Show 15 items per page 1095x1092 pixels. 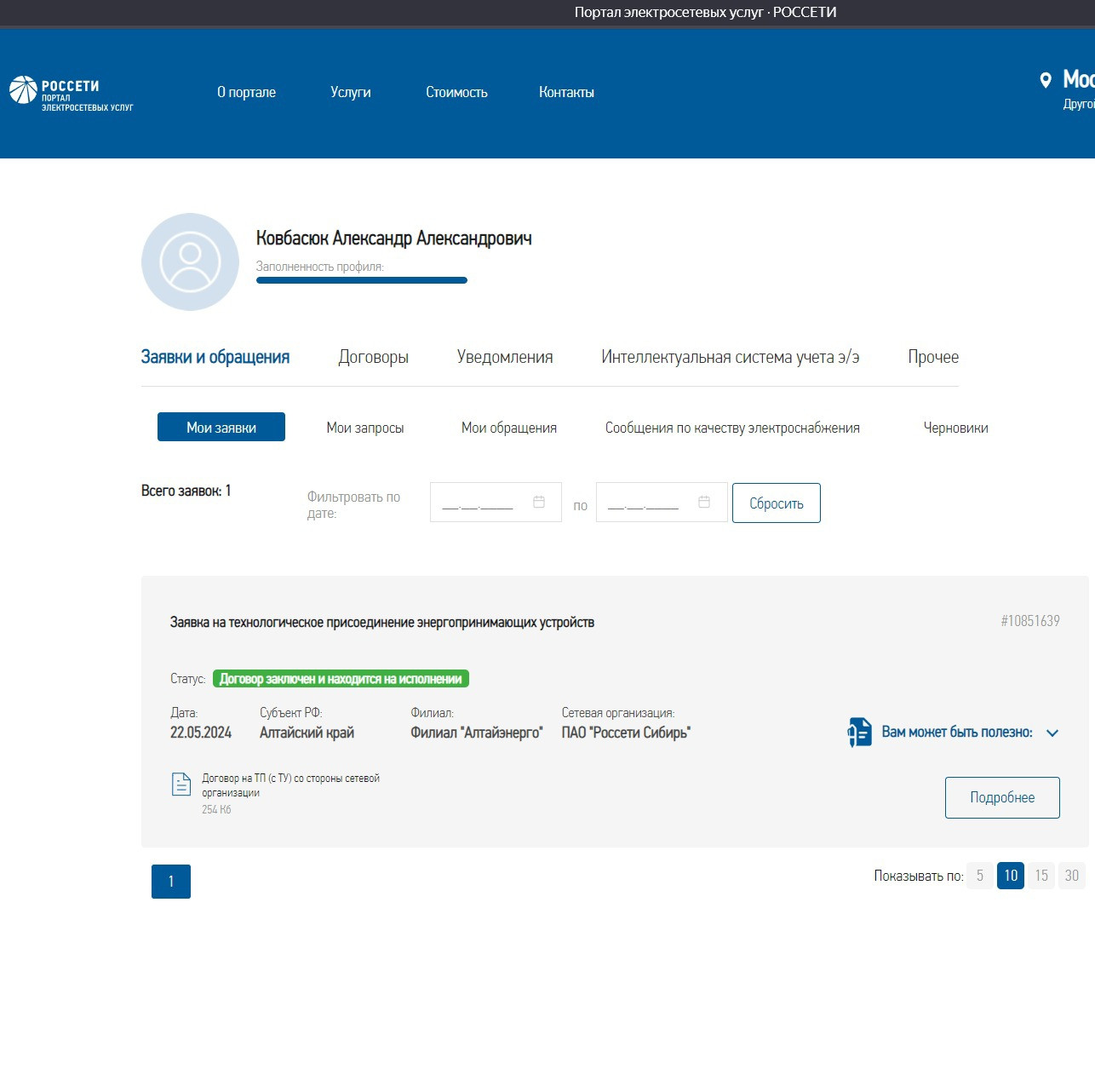tap(1041, 876)
